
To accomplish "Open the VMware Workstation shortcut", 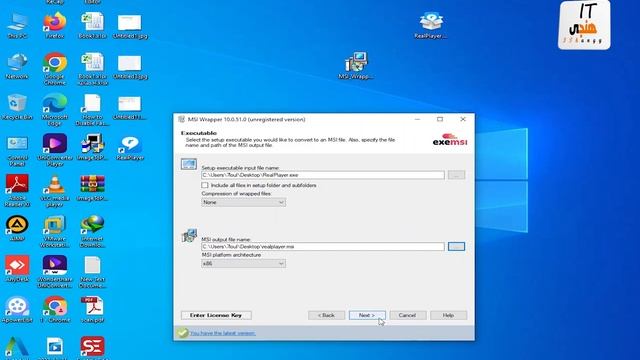I will pos(55,231).
